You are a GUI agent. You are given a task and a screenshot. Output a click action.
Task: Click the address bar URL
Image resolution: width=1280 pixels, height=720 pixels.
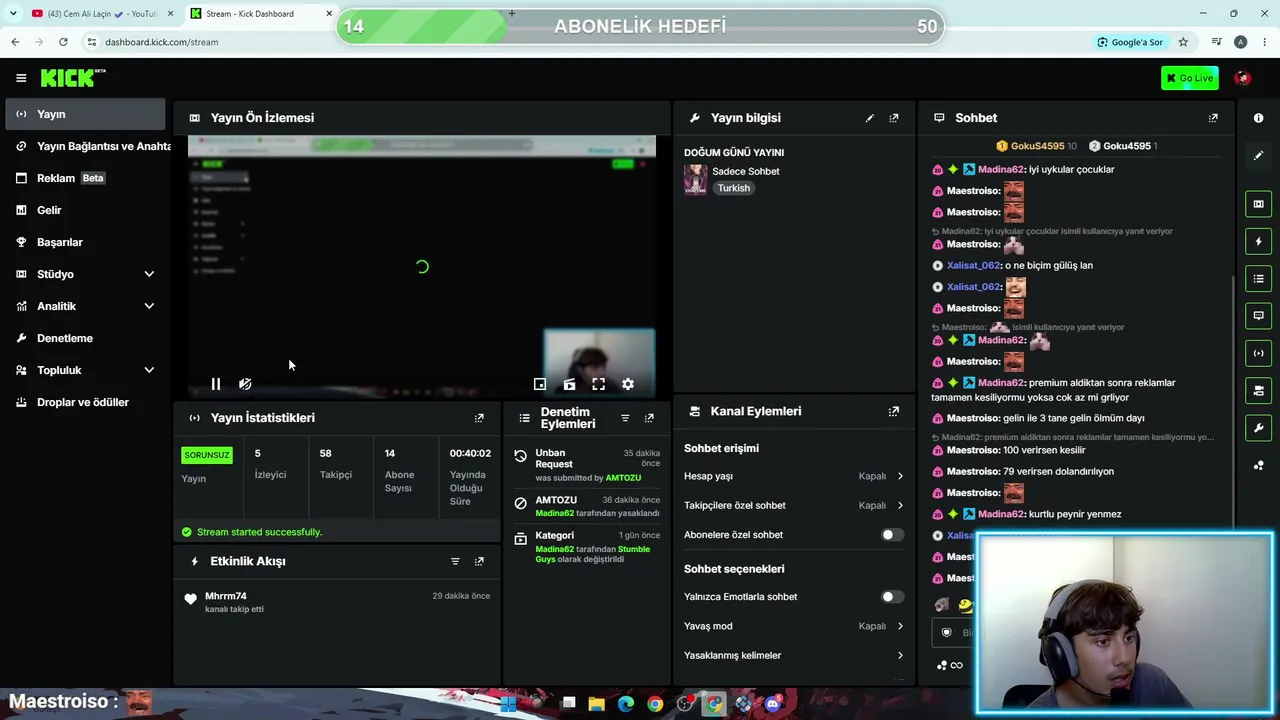click(162, 42)
